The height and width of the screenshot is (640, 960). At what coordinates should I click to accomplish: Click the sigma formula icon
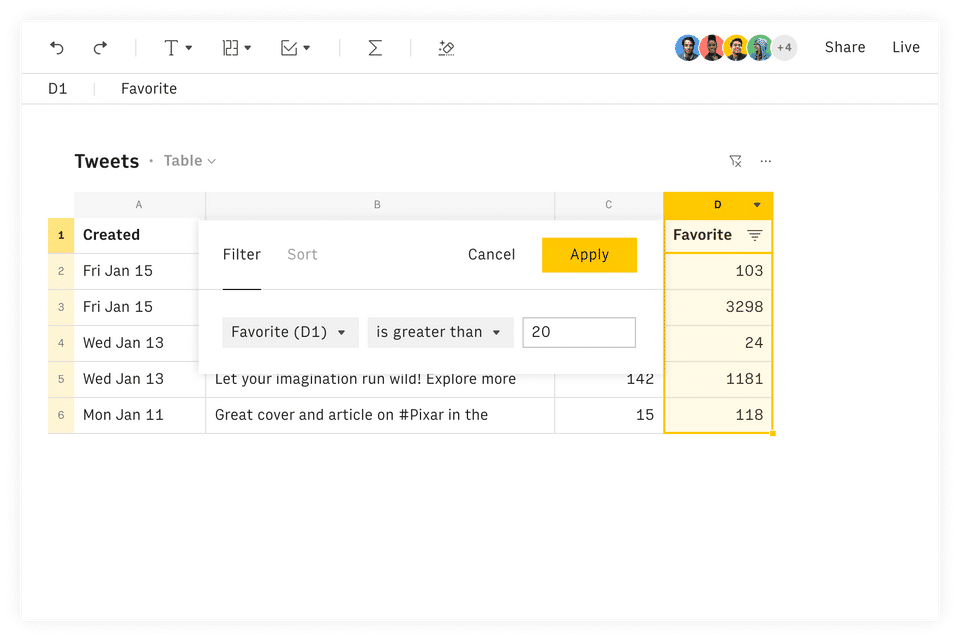point(375,48)
